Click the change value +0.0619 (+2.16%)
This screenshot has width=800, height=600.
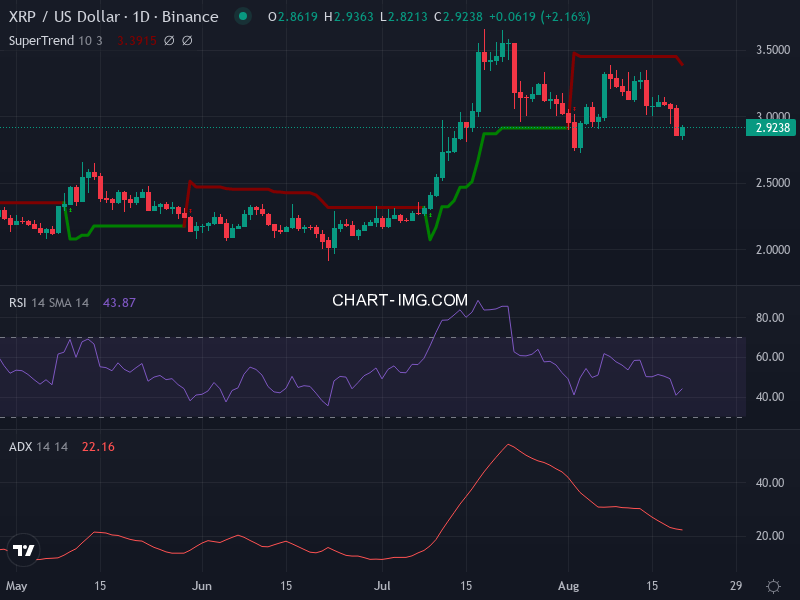pos(539,17)
